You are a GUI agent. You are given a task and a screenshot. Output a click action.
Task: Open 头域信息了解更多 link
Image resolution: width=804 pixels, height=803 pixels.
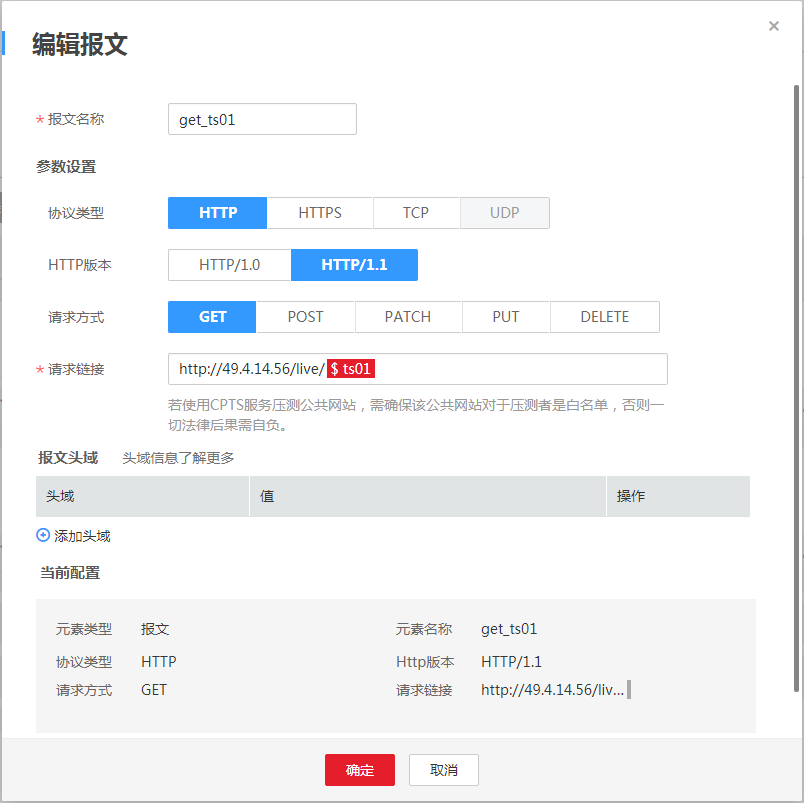(x=178, y=458)
